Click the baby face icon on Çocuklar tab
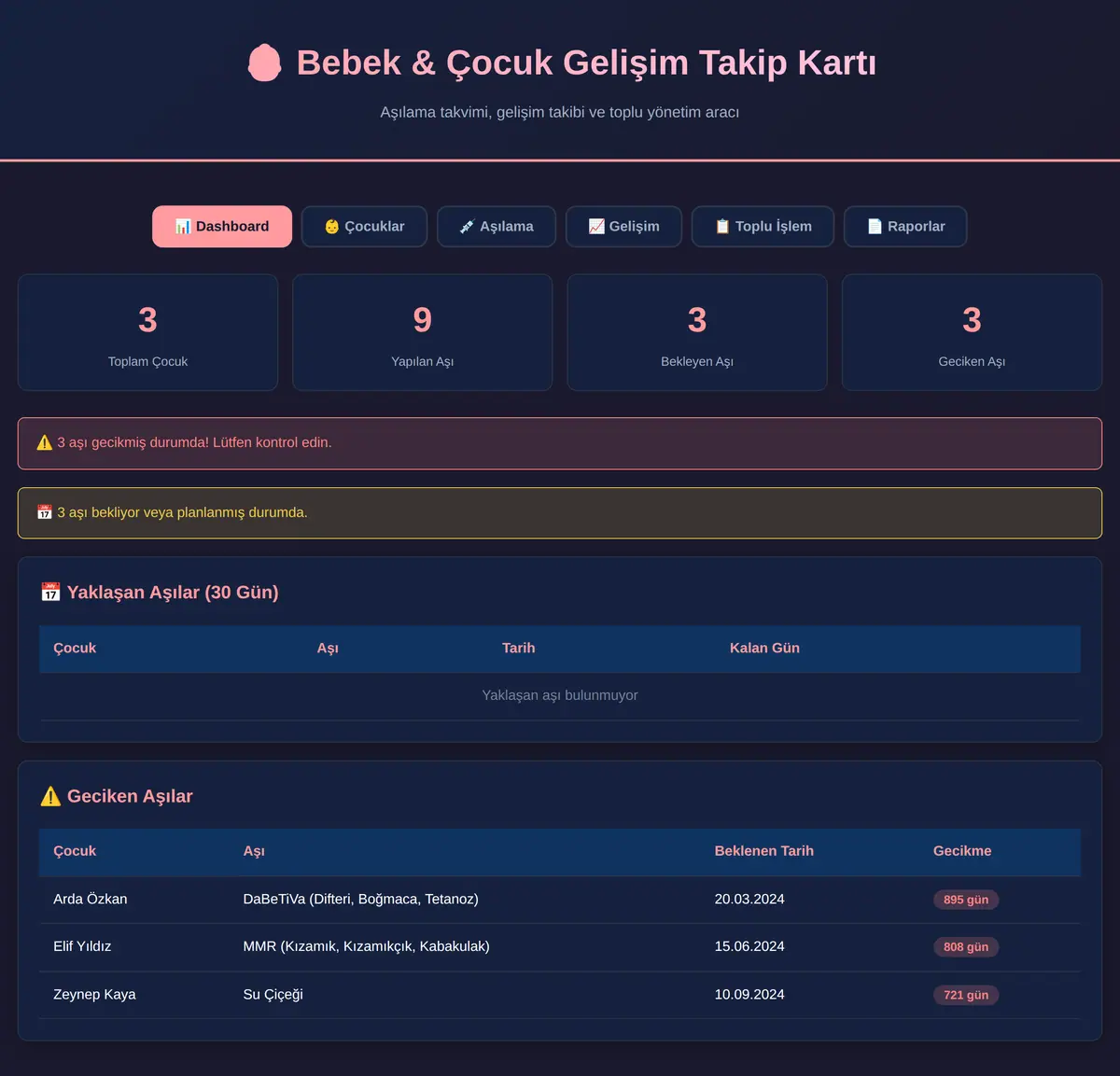 pos(331,227)
